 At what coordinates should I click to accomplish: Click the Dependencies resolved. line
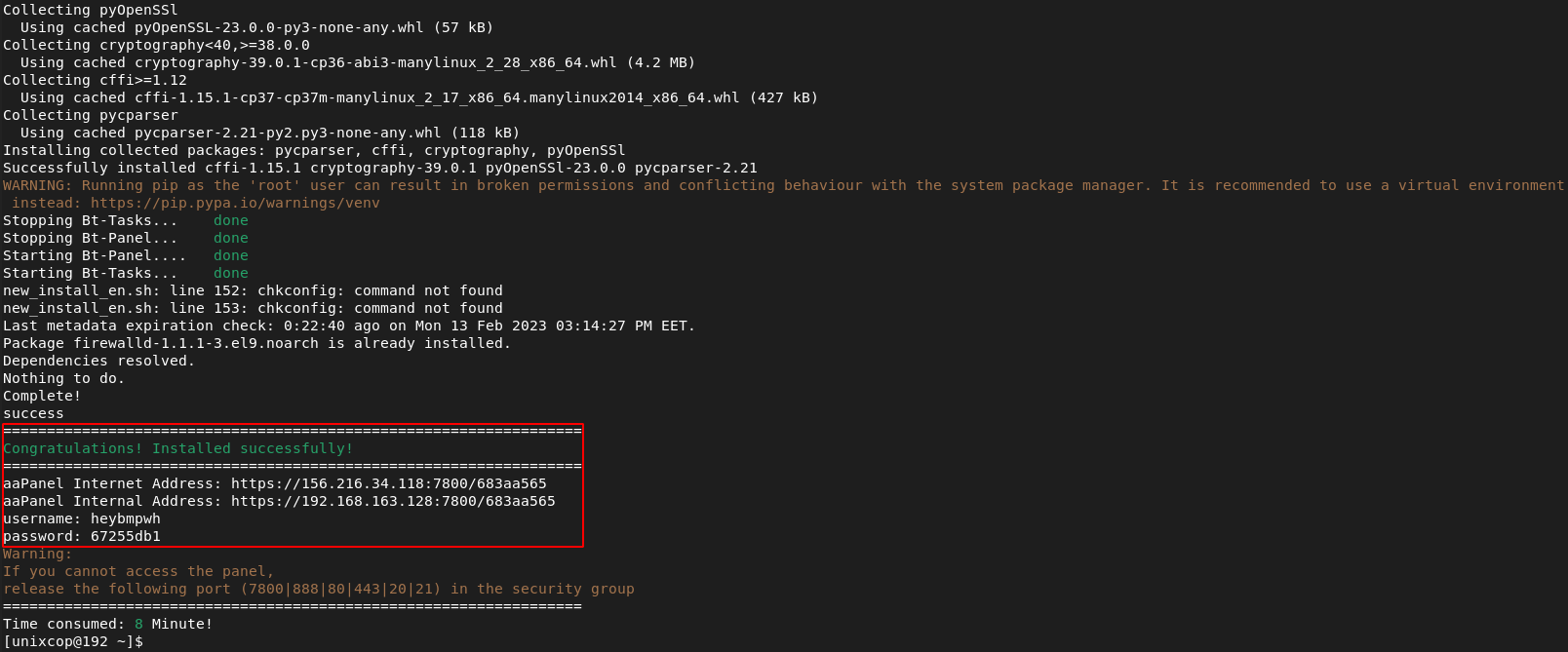[99, 361]
